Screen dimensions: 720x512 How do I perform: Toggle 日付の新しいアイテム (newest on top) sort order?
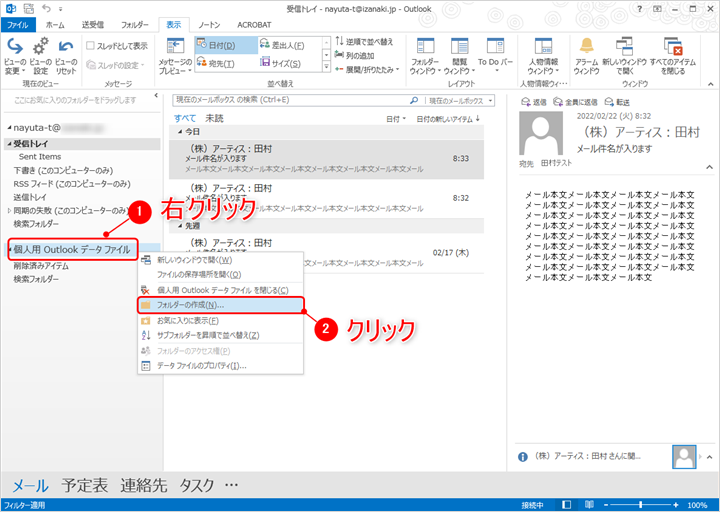448,119
